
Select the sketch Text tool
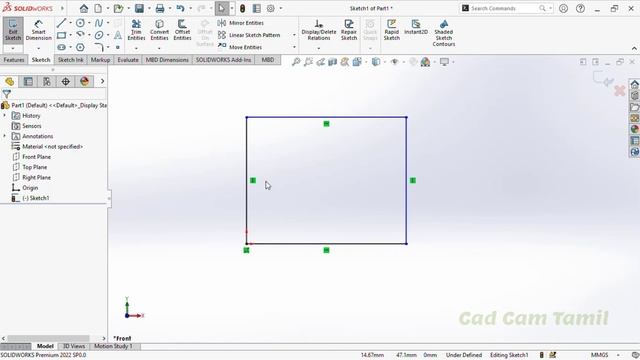click(x=118, y=35)
